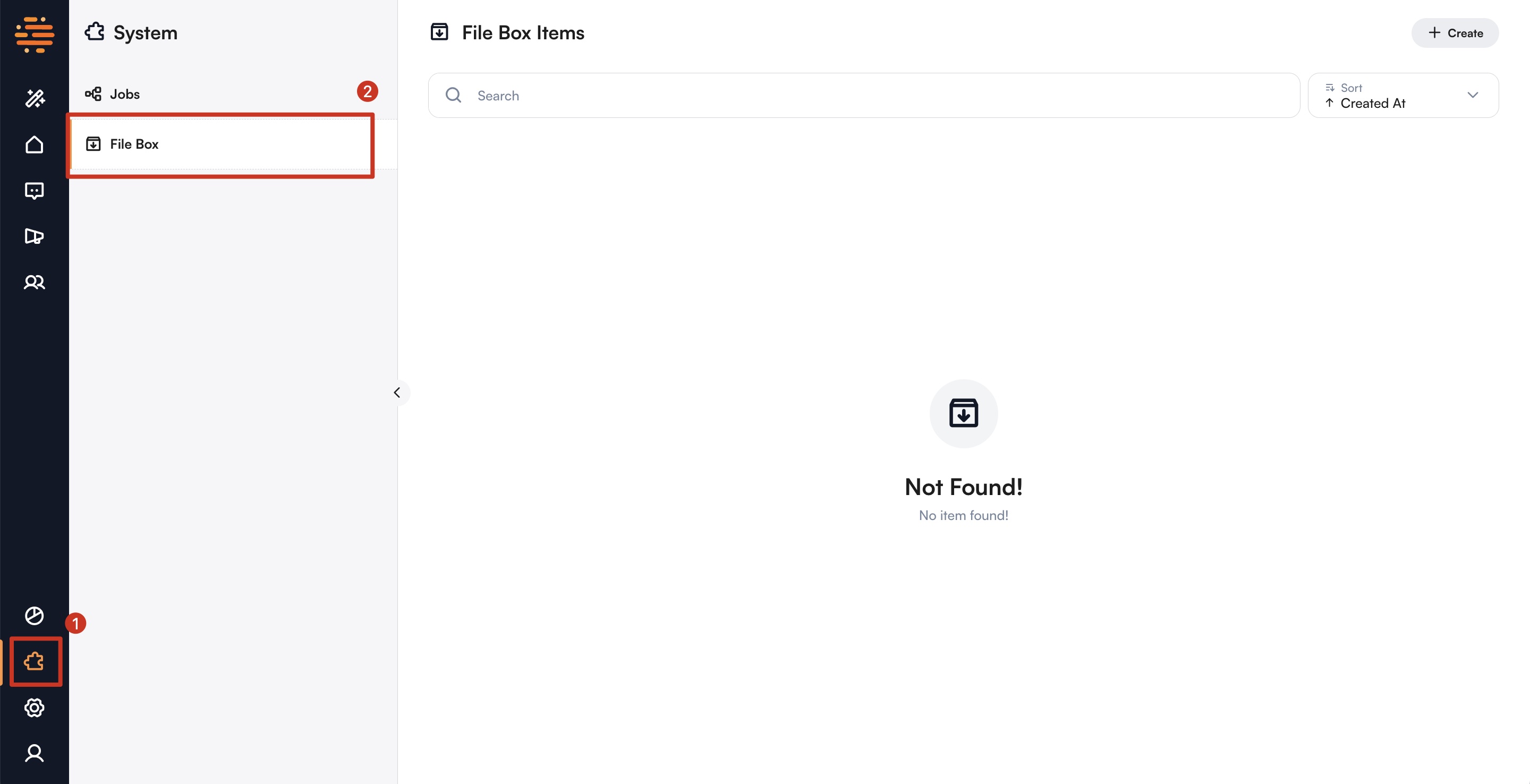Open the chat bot sidebar icon
Viewport: 1530px width, 784px height.
(x=35, y=191)
